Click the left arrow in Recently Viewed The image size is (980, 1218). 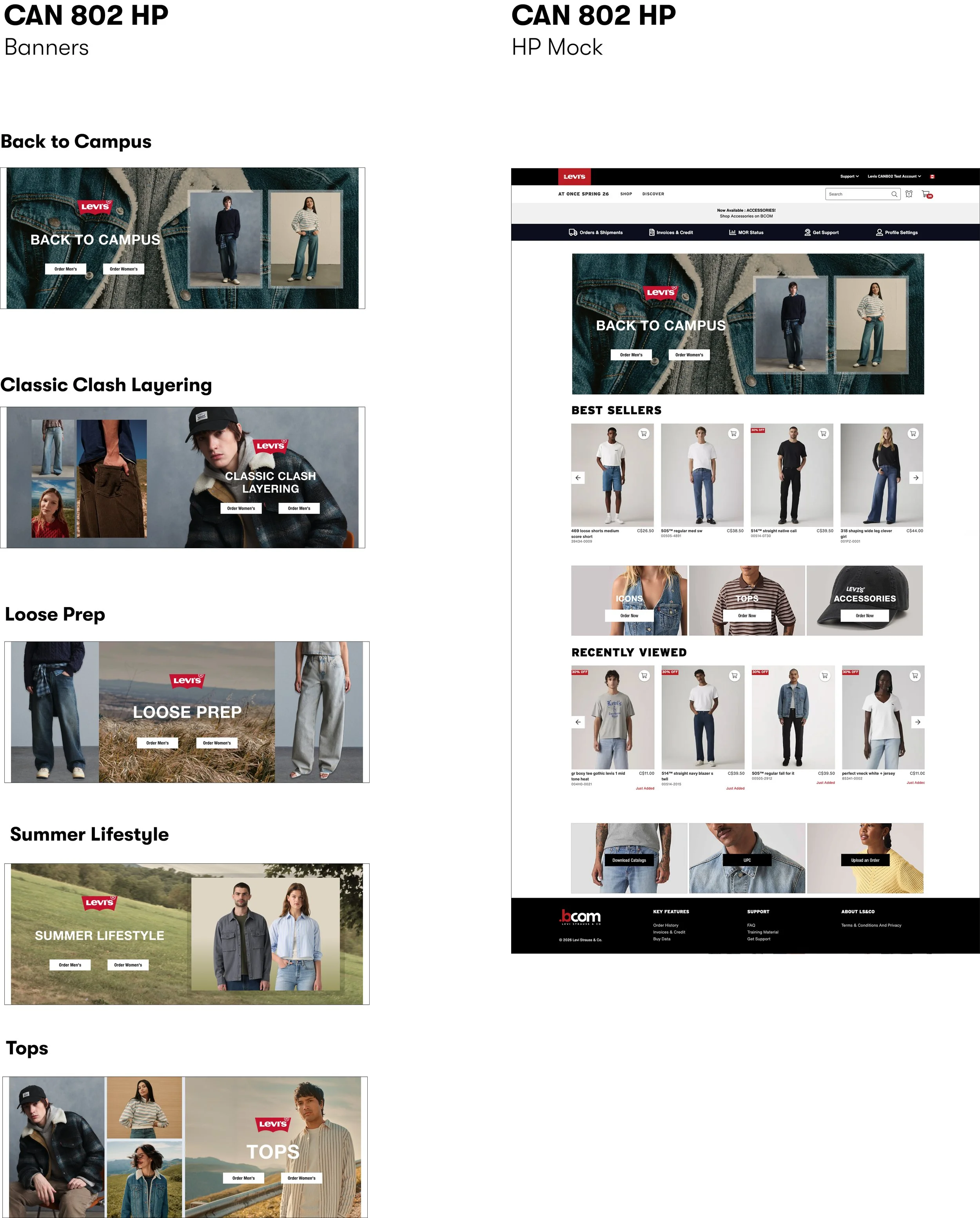pos(578,722)
